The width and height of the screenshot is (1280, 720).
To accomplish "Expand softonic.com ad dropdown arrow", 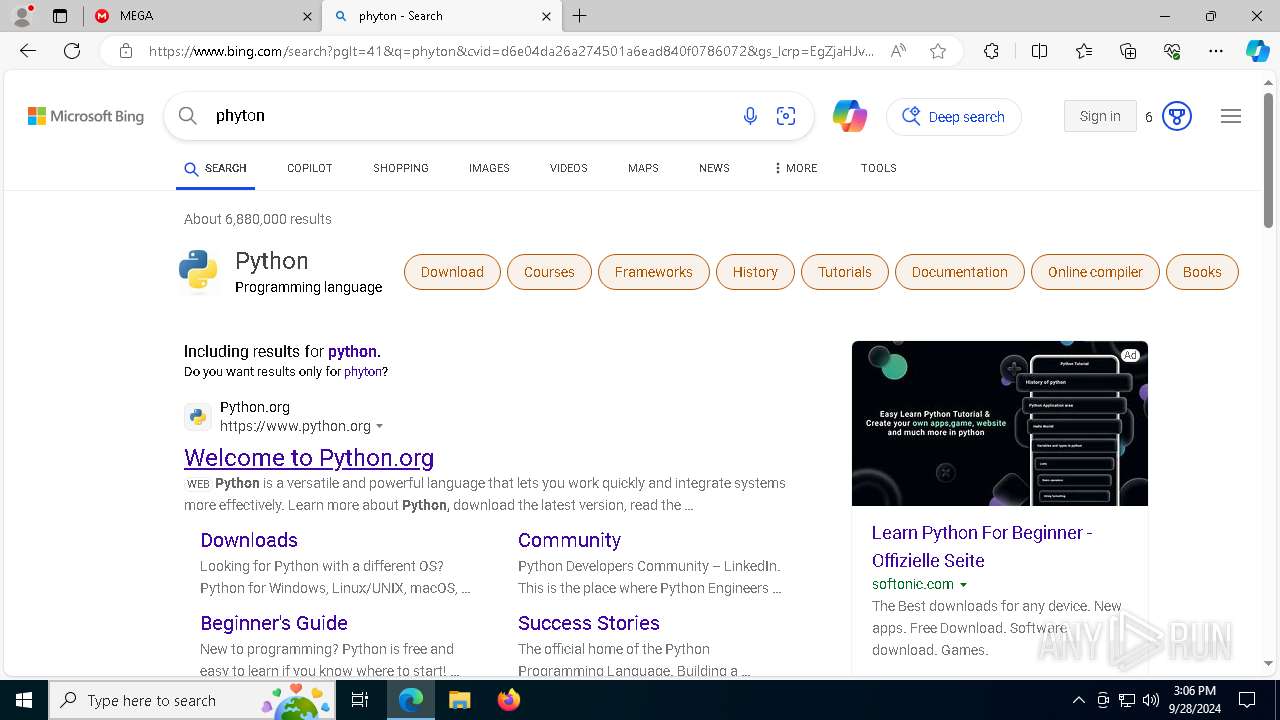I will (964, 585).
